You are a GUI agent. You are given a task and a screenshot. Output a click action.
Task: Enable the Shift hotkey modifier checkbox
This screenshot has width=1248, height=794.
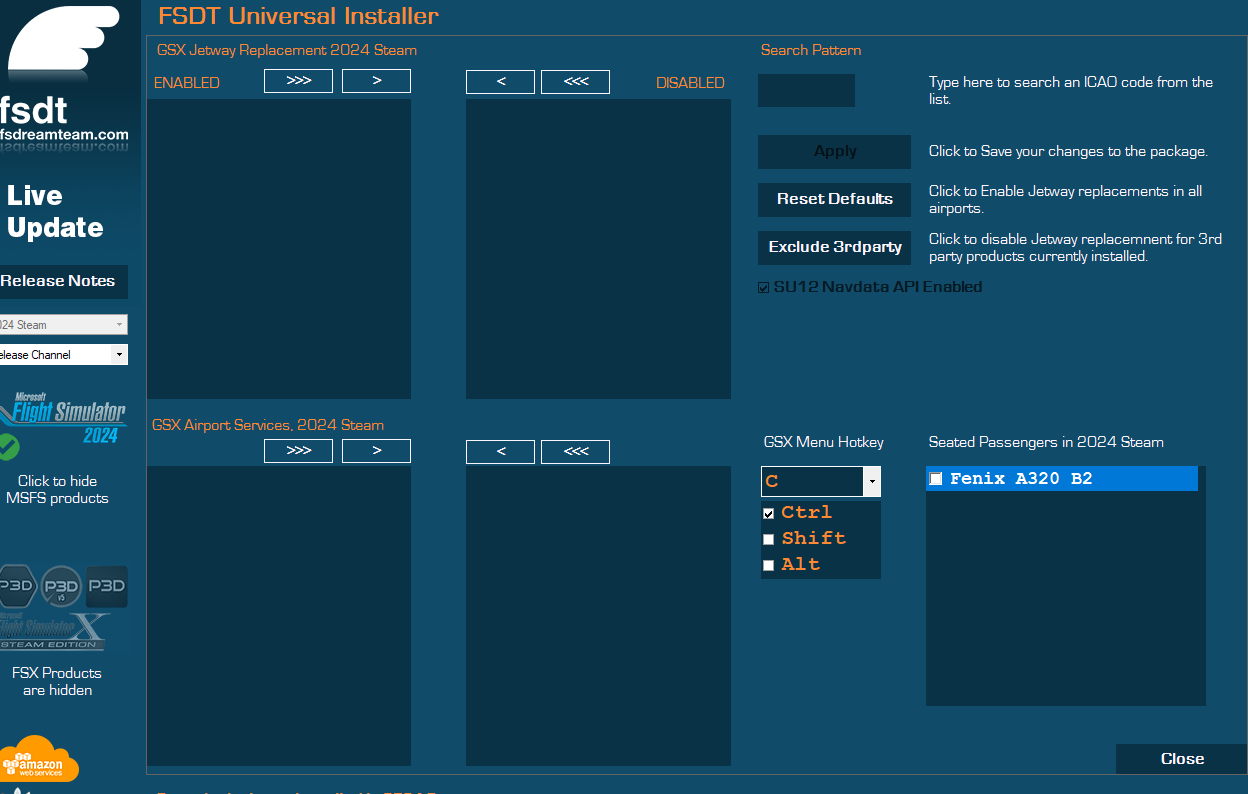[769, 539]
